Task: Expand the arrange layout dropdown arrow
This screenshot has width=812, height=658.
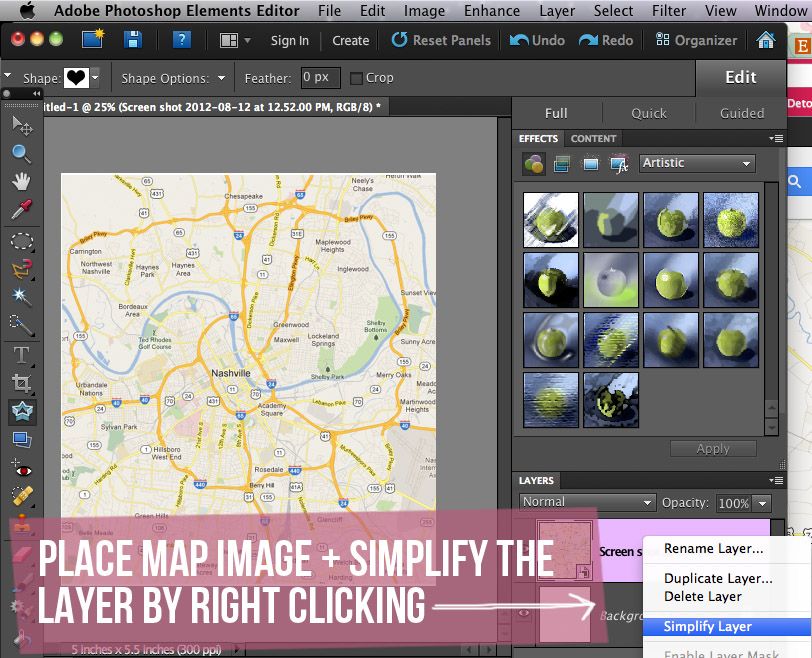Action: point(247,40)
